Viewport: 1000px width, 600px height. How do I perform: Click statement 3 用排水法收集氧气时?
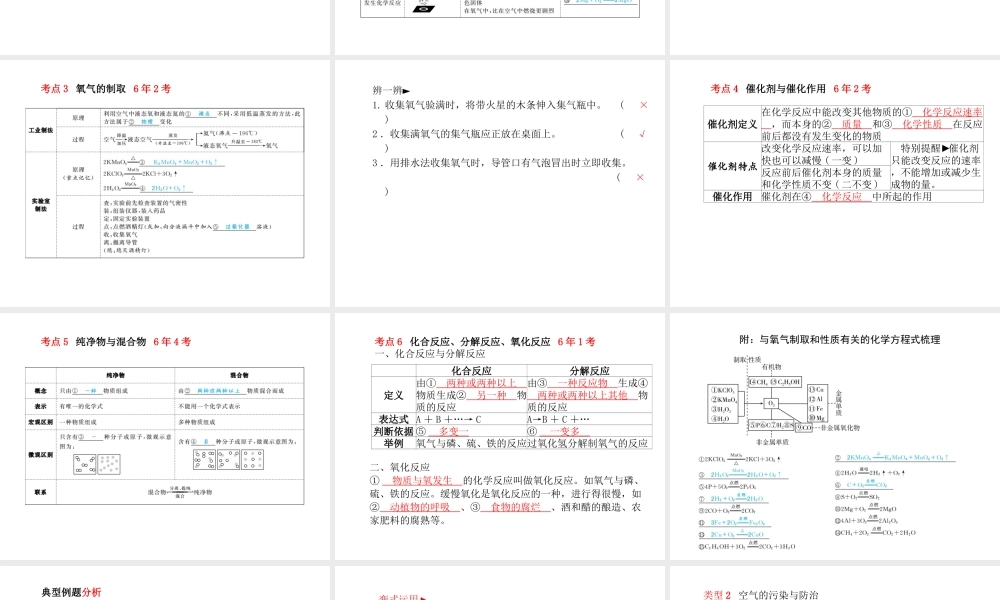coord(500,163)
